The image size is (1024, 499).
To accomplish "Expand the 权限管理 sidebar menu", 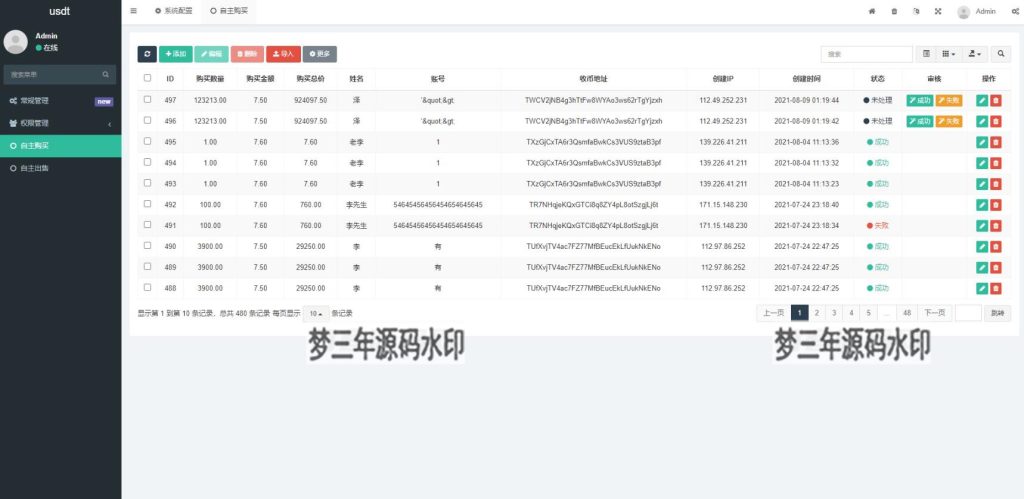I will 60,123.
